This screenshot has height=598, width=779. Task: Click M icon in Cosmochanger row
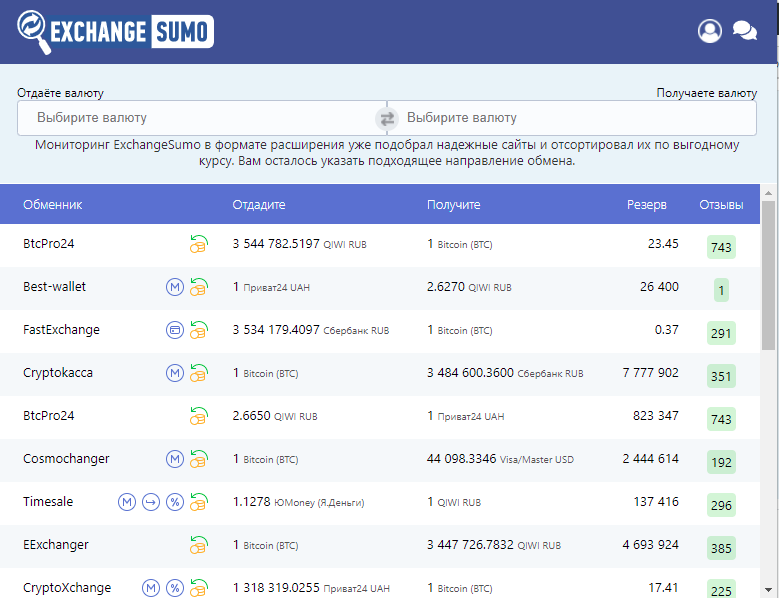(175, 459)
